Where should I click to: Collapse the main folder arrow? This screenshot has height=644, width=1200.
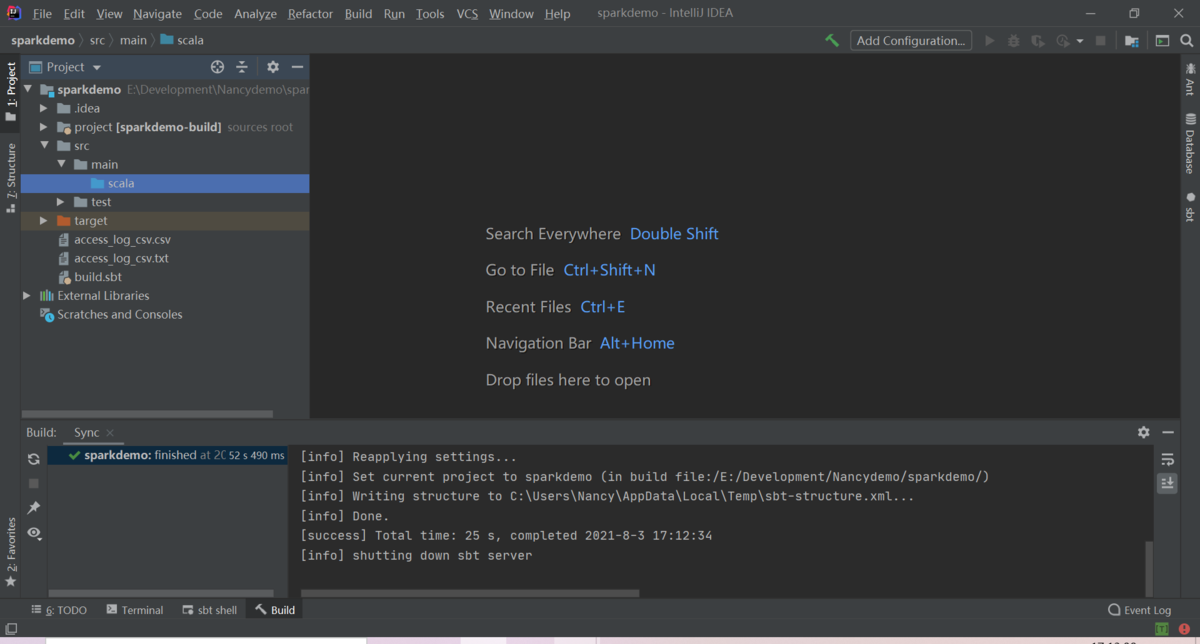61,164
